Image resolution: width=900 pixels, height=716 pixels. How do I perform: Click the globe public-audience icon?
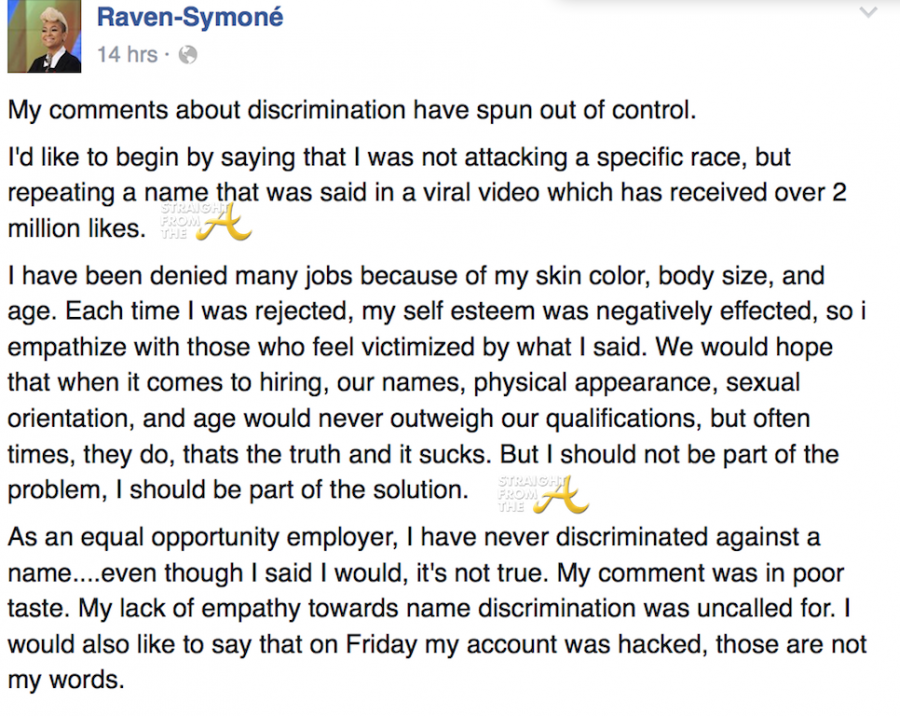187,55
